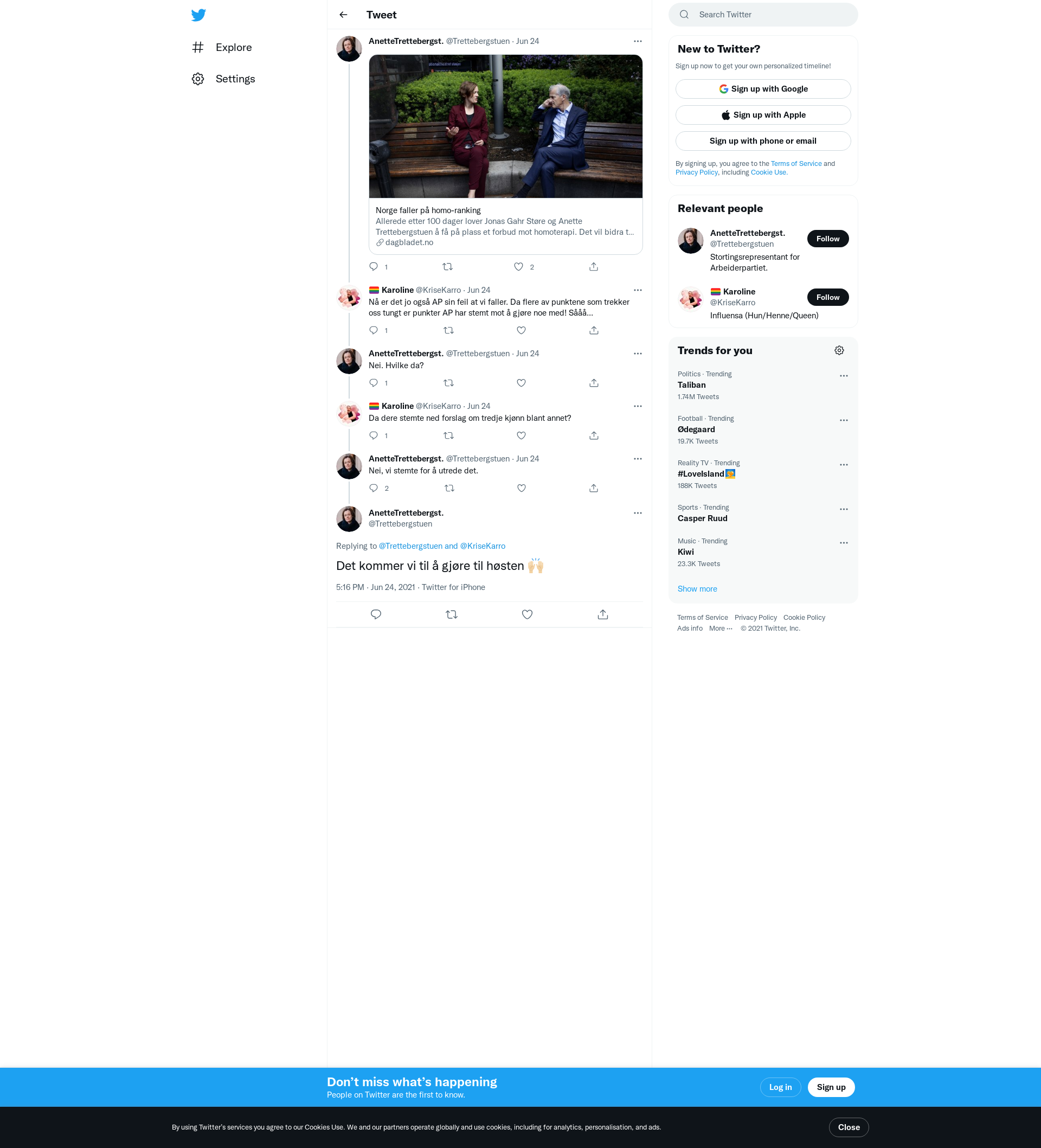Retweet 'Nei, vi stemte for å utrede det'
Image resolution: width=1041 pixels, height=1148 pixels.
coord(449,488)
